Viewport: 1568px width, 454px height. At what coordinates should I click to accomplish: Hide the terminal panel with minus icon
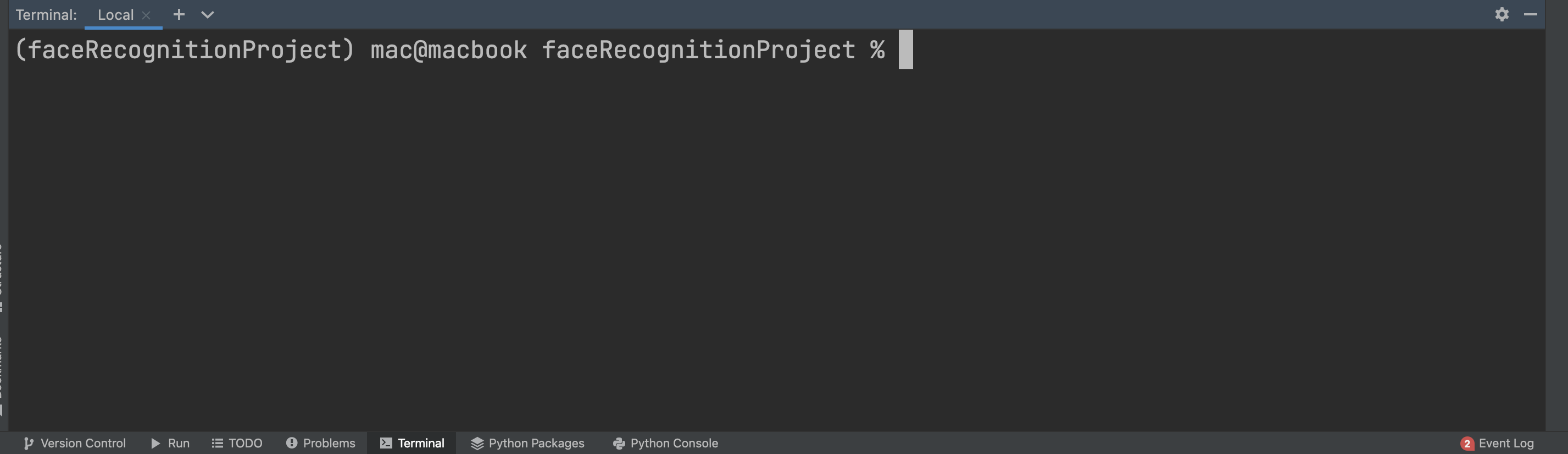(x=1530, y=14)
